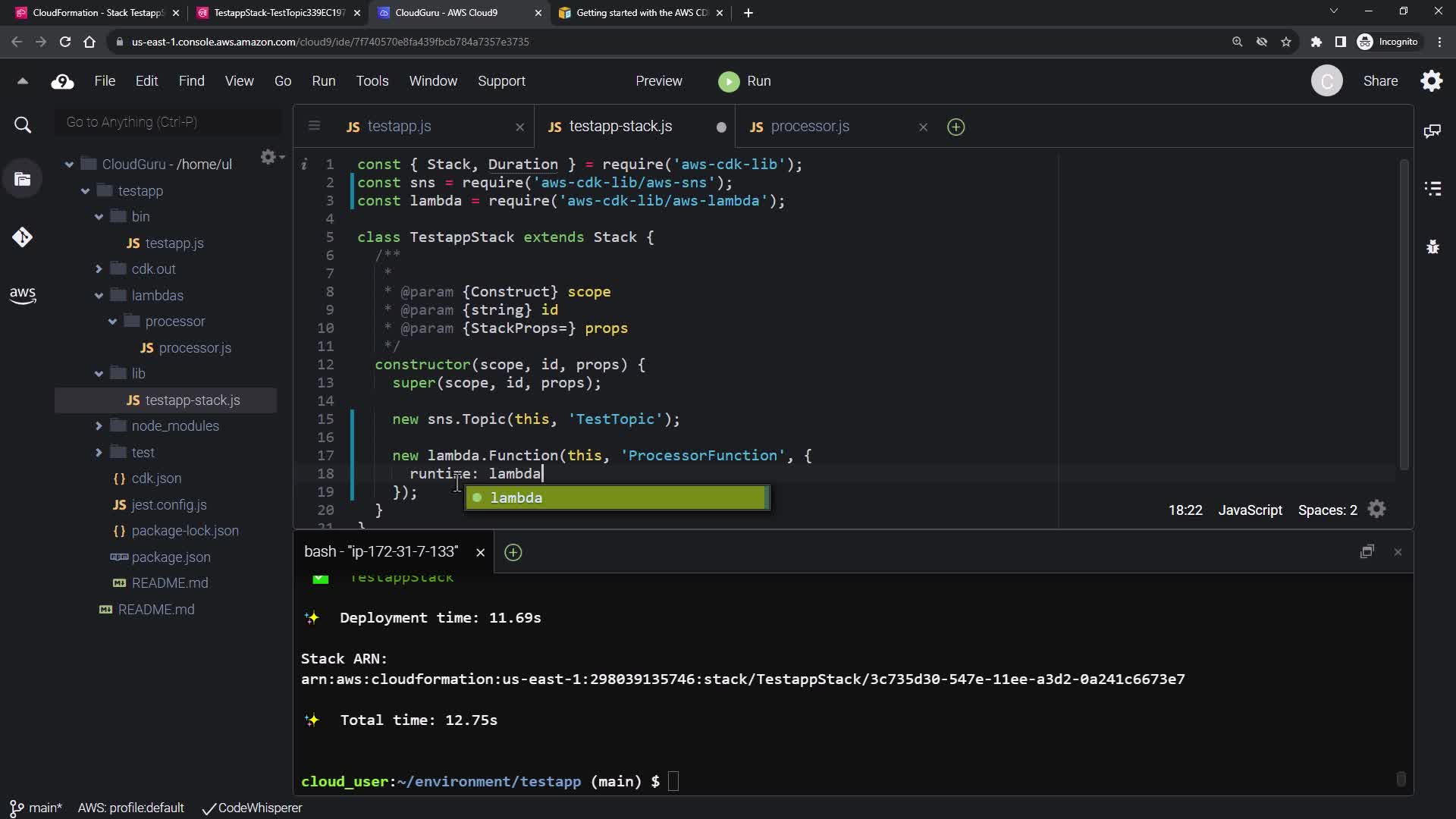Maximize the terminal pane icon
This screenshot has width=1456, height=819.
(x=1367, y=552)
